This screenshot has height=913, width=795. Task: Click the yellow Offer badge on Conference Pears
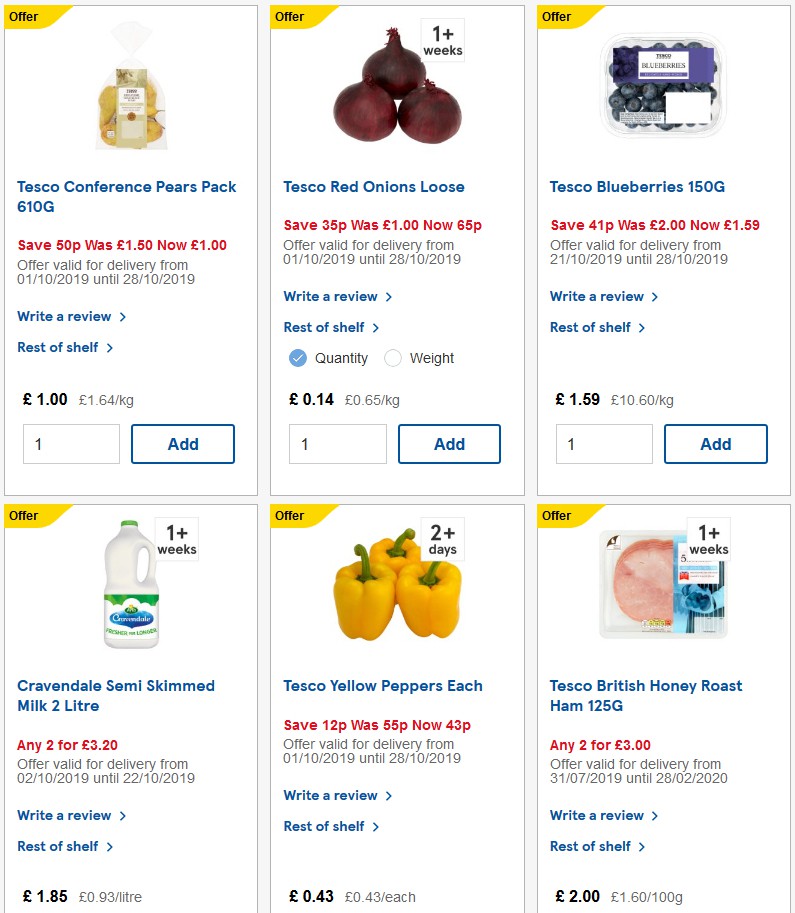(27, 17)
